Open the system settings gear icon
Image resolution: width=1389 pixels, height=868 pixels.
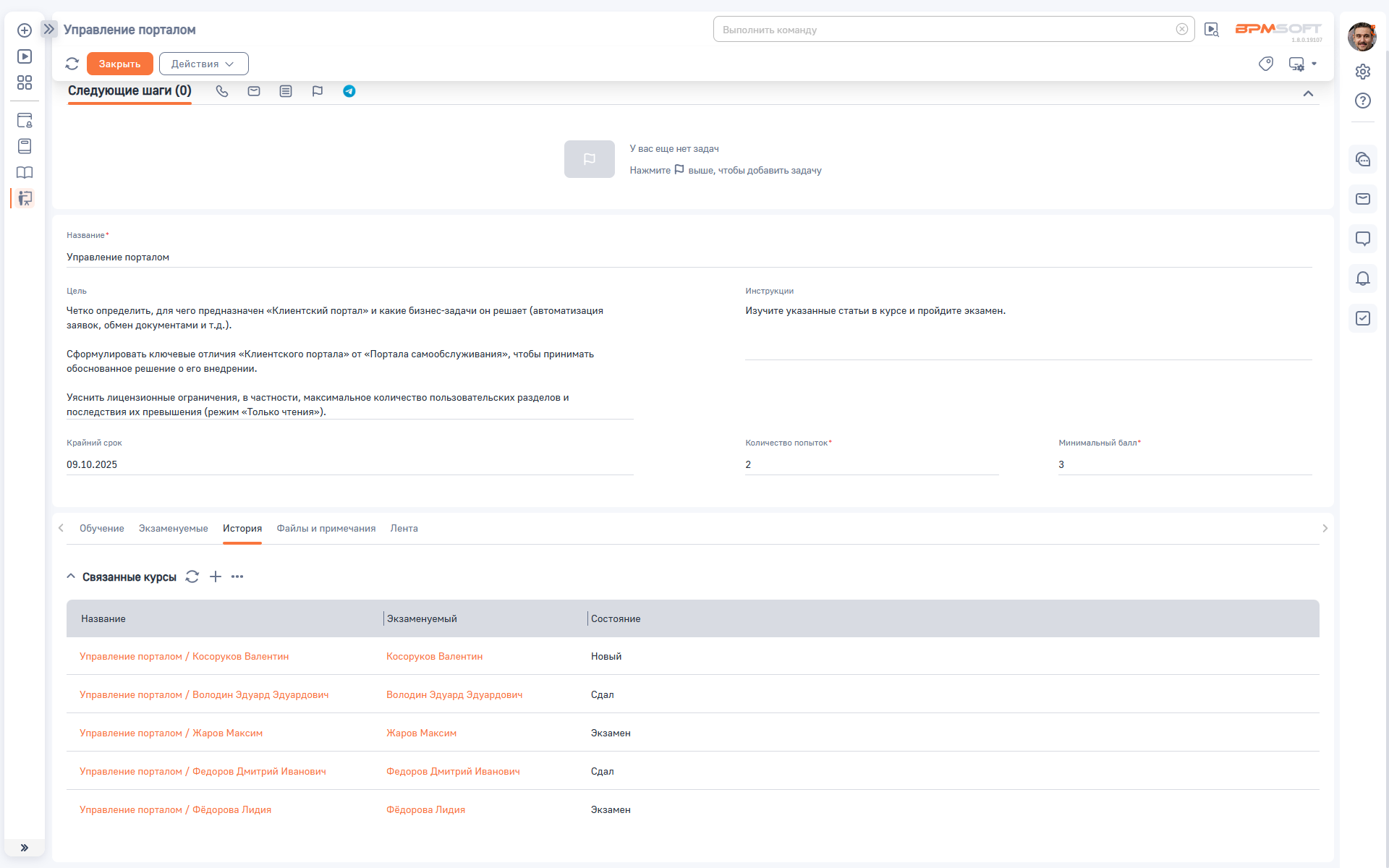[x=1362, y=72]
